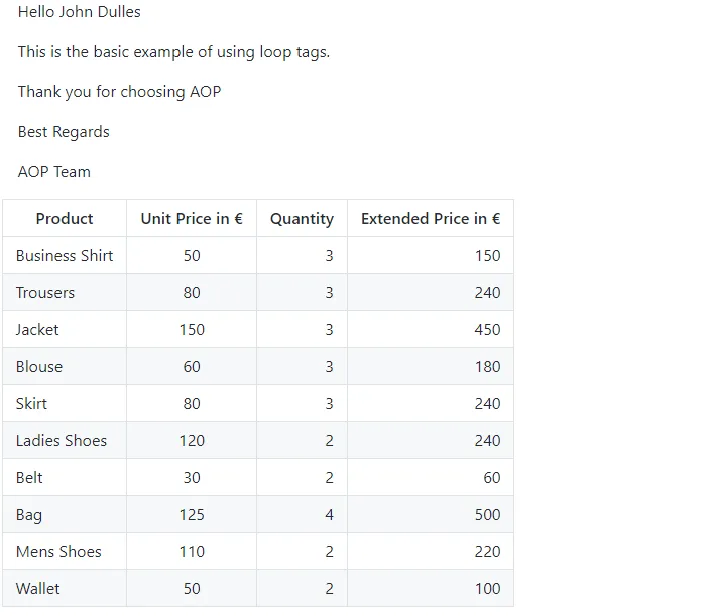Click the Jacket product cell

64,329
